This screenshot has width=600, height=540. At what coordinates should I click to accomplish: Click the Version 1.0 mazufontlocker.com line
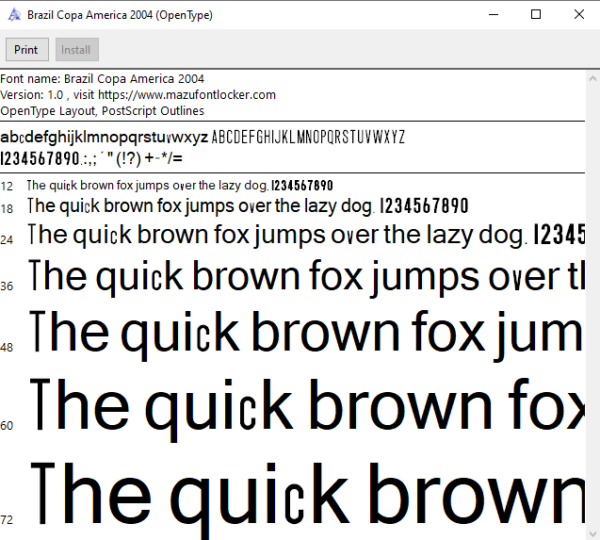pos(138,95)
